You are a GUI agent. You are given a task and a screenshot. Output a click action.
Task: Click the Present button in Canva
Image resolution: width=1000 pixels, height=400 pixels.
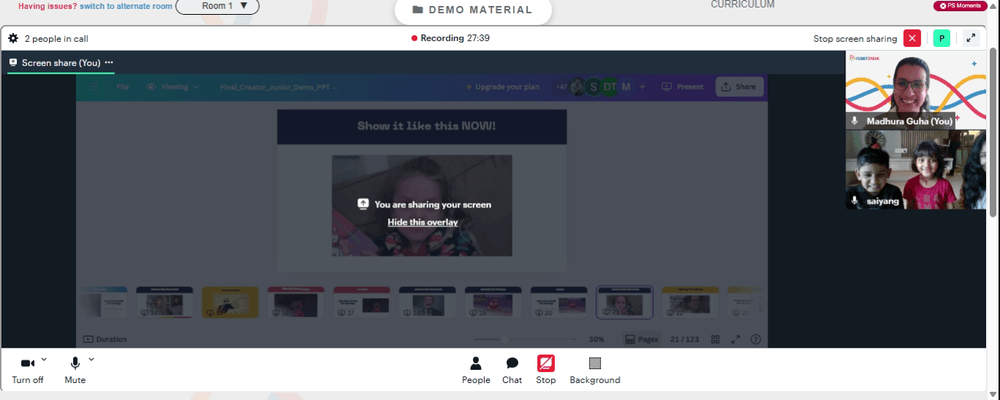click(682, 87)
